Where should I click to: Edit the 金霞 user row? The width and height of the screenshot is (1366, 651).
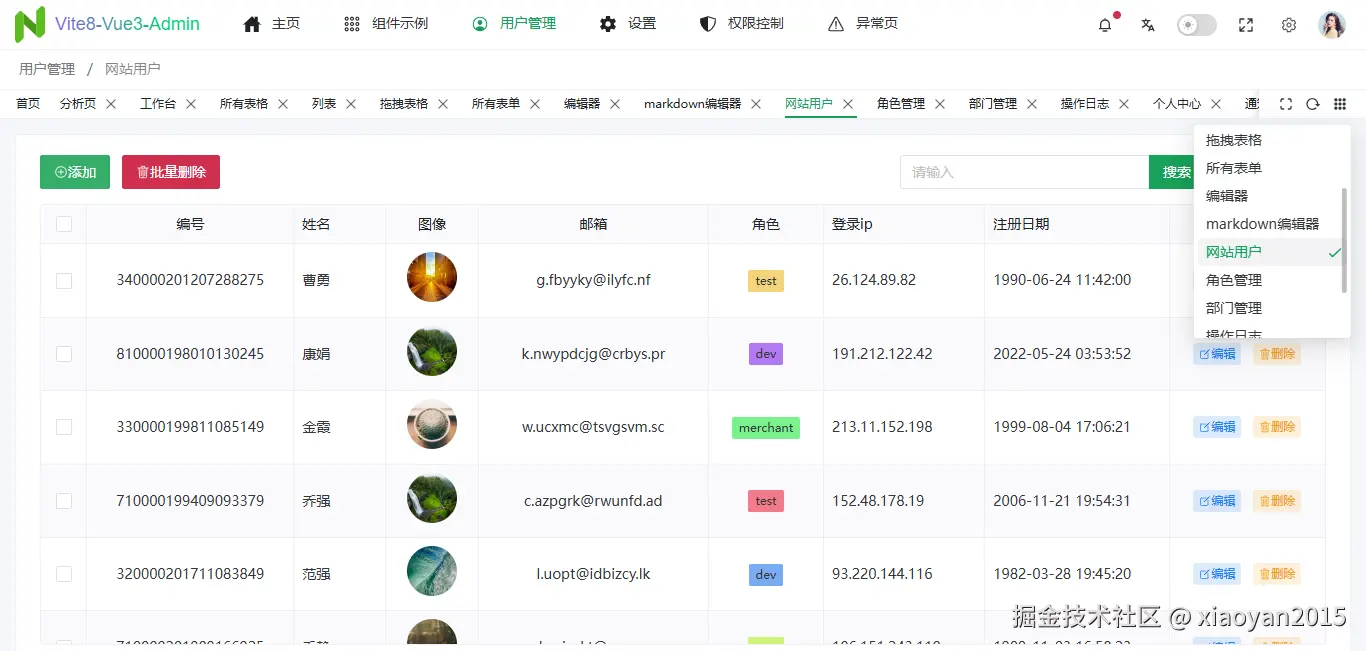pos(1217,427)
